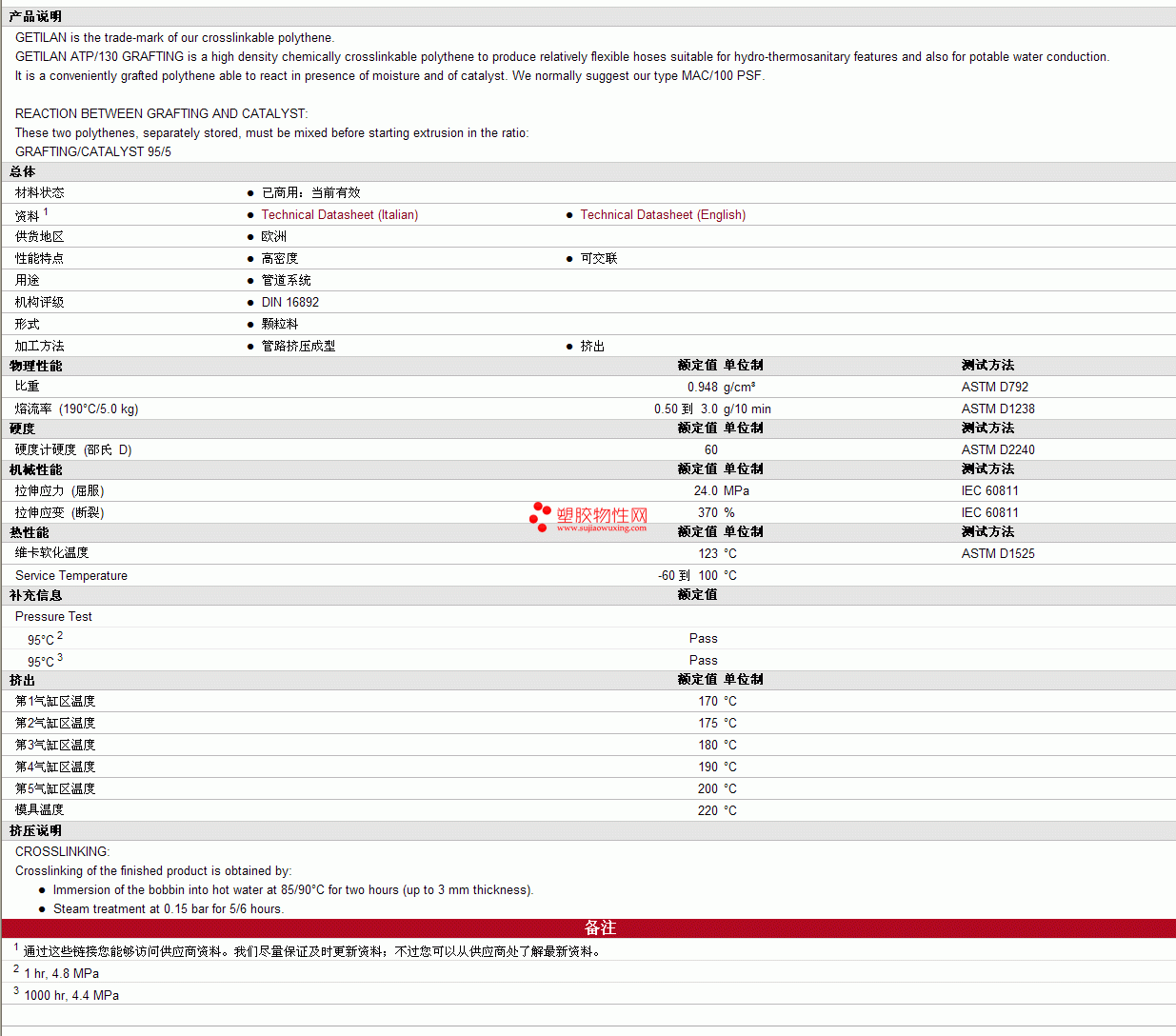Click the 熔流率 (190°C/5.0 kg) label

pyautogui.click(x=77, y=408)
